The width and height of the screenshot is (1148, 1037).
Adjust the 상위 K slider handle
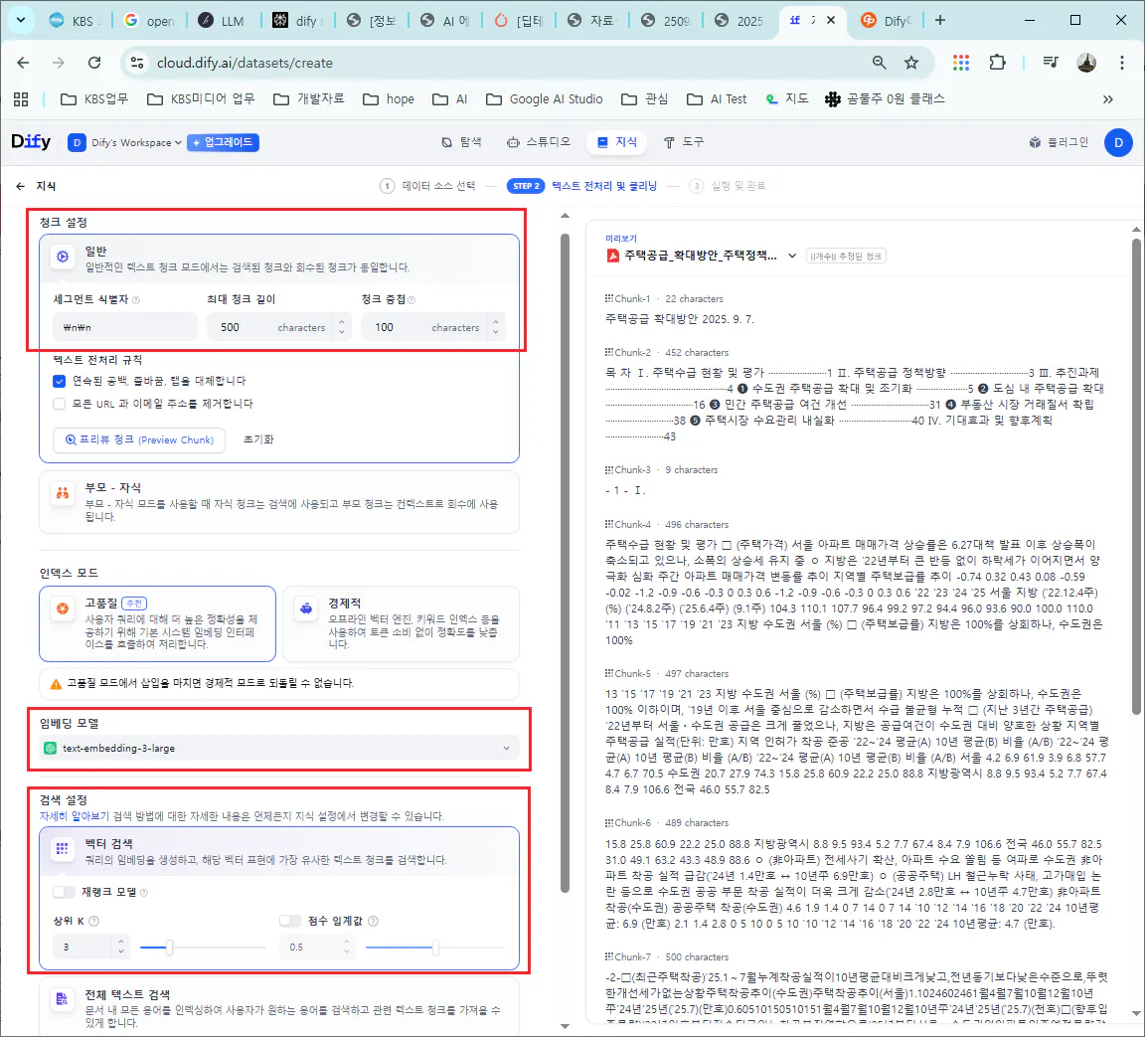169,948
